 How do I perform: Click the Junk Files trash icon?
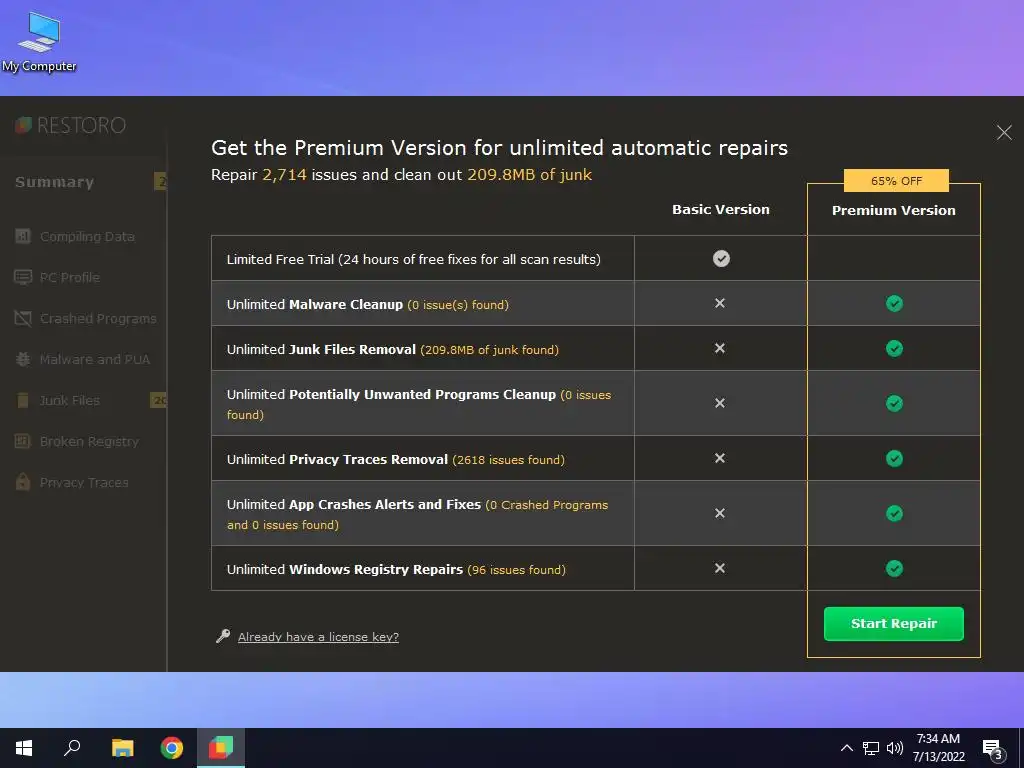click(23, 400)
